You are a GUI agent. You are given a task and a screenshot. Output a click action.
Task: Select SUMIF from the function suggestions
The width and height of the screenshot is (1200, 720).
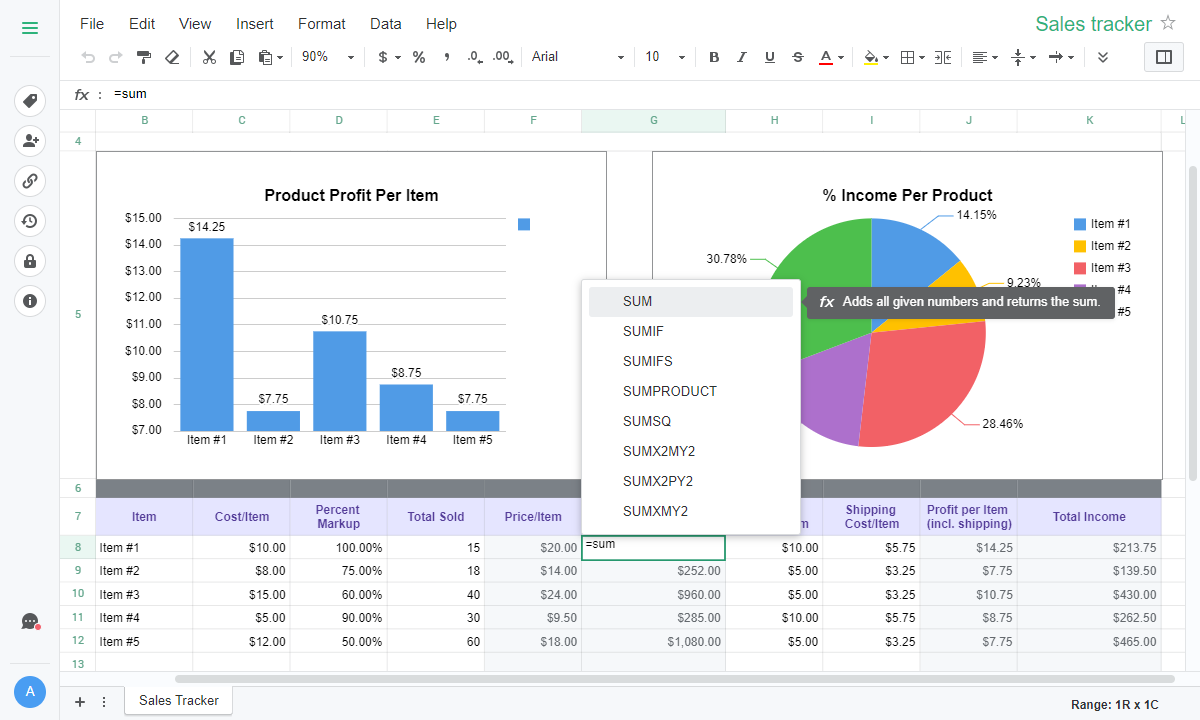point(643,331)
